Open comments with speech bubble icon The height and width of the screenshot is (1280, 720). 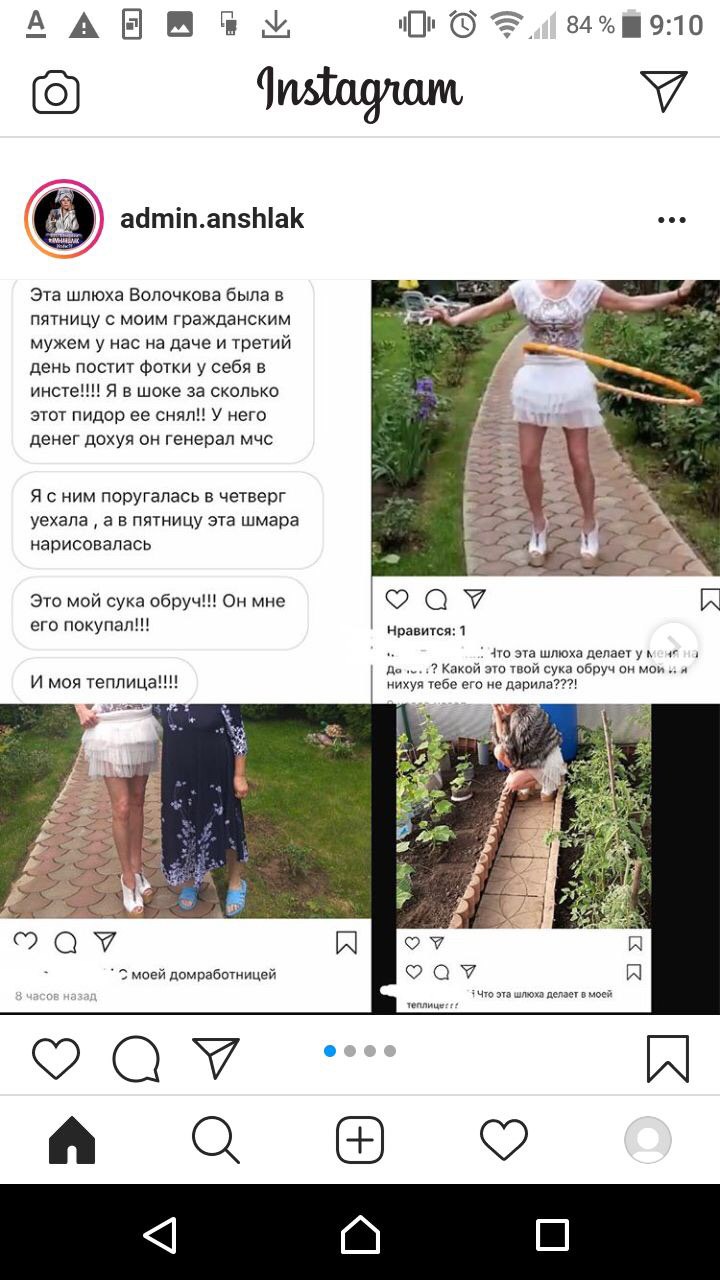(x=136, y=1059)
